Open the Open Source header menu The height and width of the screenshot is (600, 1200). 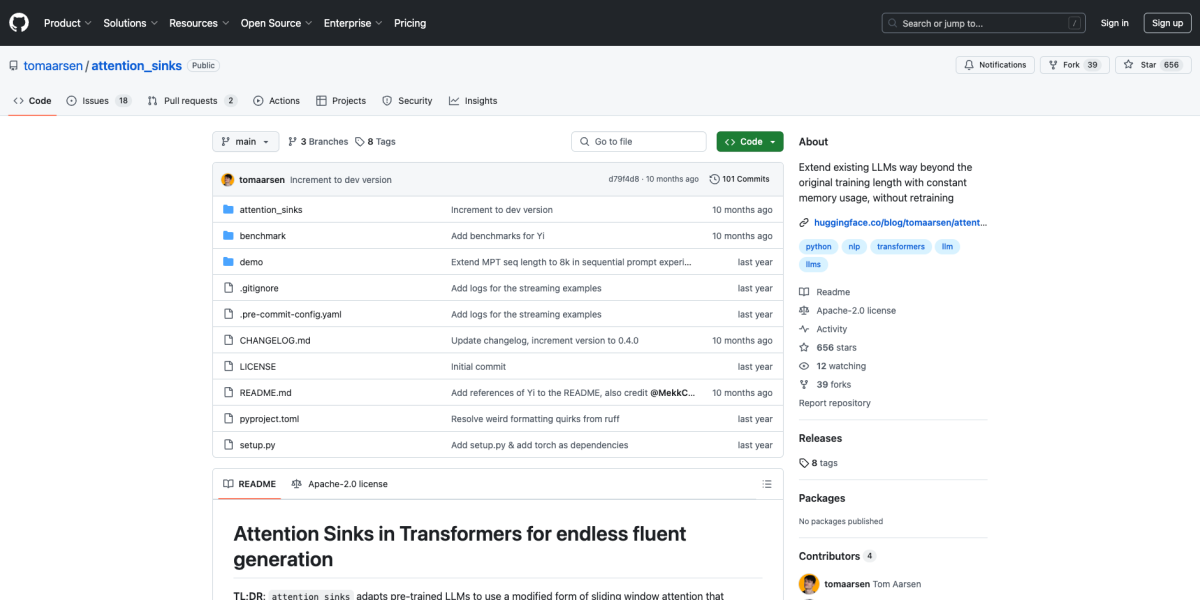coord(275,23)
